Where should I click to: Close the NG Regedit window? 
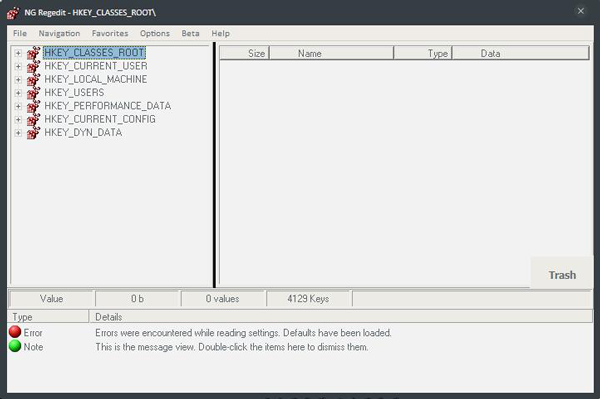click(x=580, y=11)
